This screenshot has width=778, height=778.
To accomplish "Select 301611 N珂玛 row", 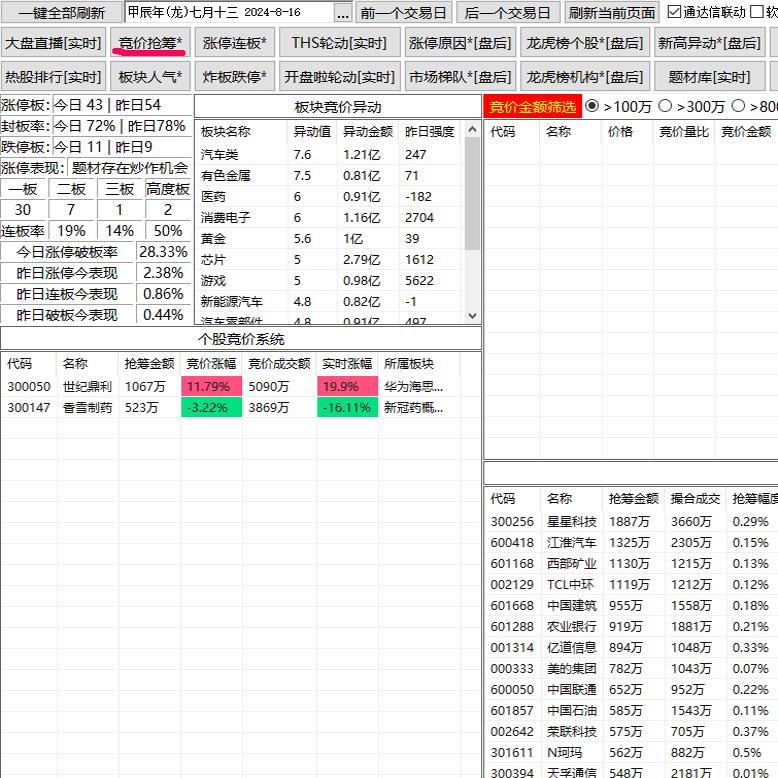I will [x=631, y=753].
